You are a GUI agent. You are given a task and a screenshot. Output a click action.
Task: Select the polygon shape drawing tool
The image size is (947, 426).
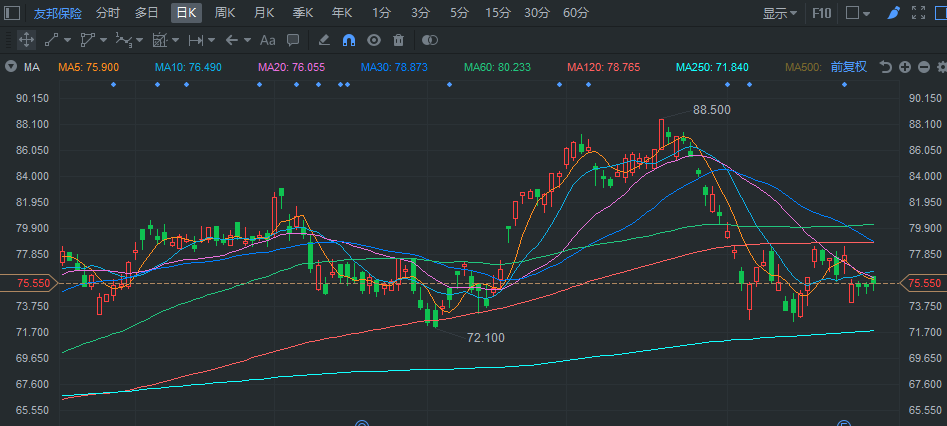(88, 40)
